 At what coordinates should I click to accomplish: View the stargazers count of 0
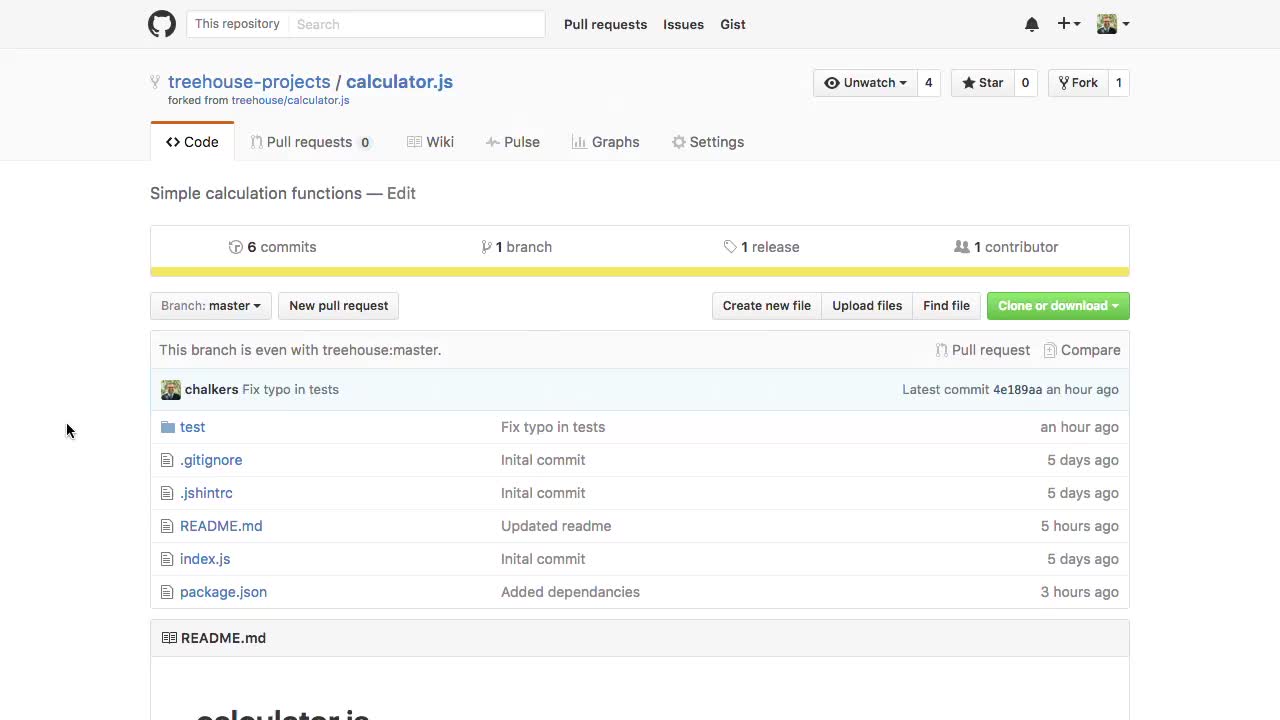click(1025, 83)
